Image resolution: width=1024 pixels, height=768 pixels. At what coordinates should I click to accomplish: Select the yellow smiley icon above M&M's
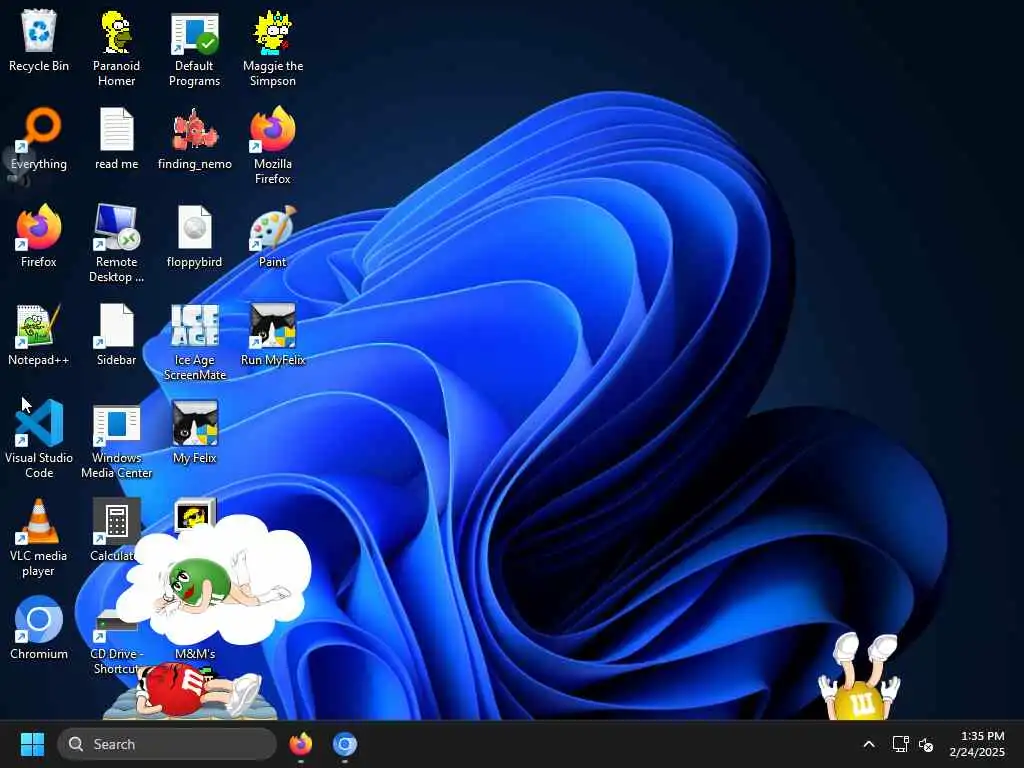[x=195, y=514]
